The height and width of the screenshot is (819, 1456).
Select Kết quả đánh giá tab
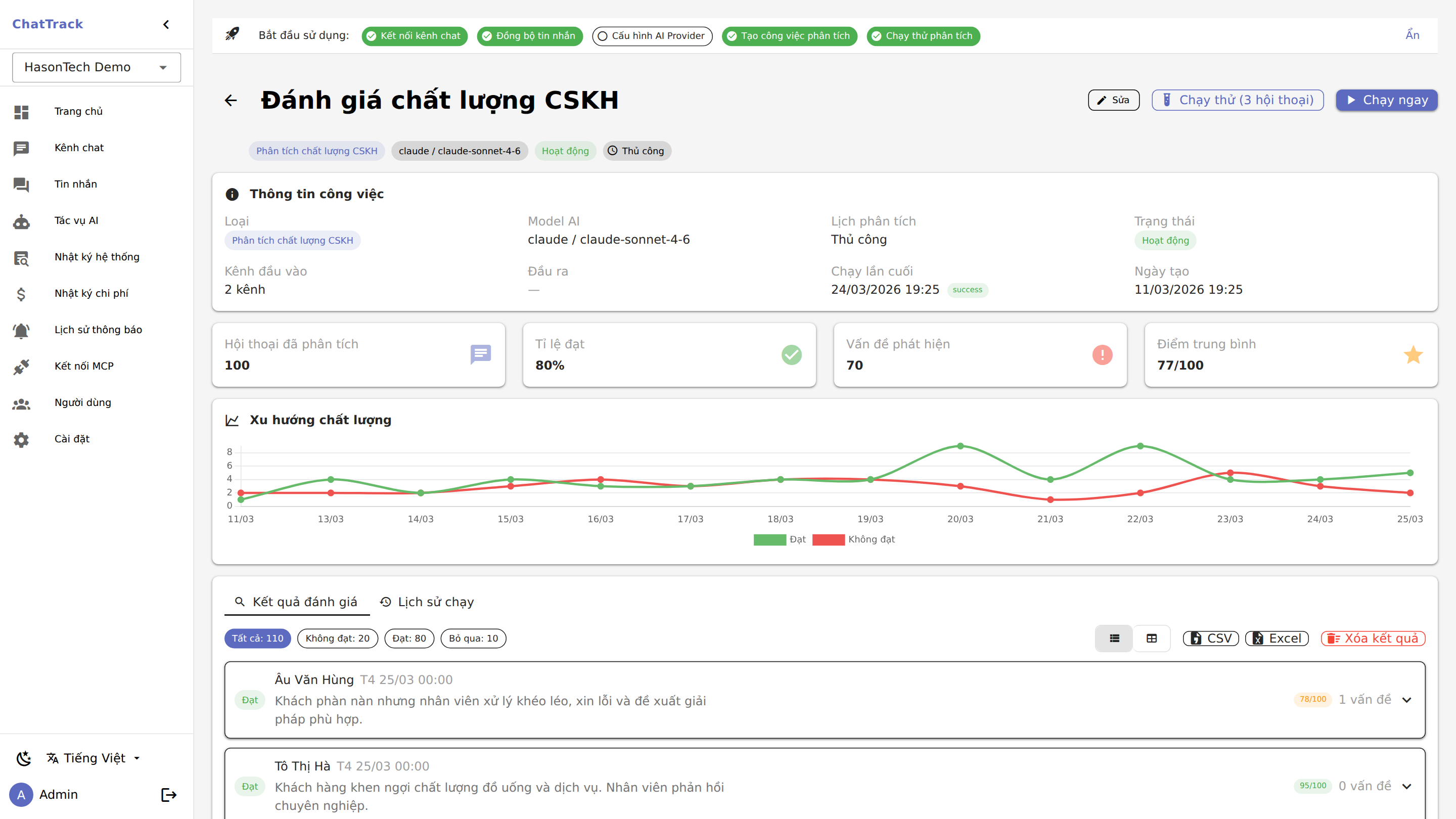click(x=297, y=602)
